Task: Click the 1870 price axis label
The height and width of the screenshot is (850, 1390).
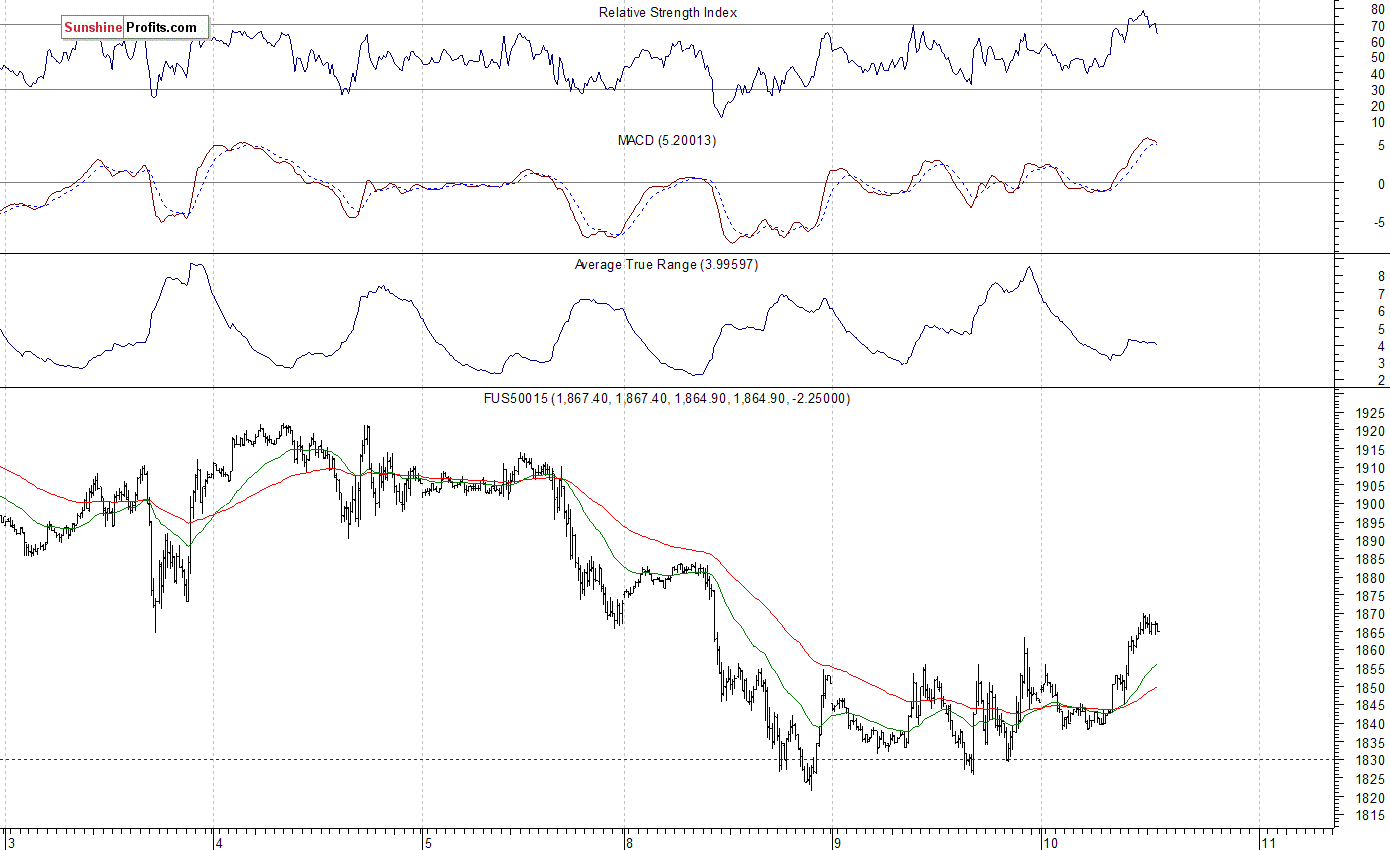Action: pyautogui.click(x=1368, y=615)
